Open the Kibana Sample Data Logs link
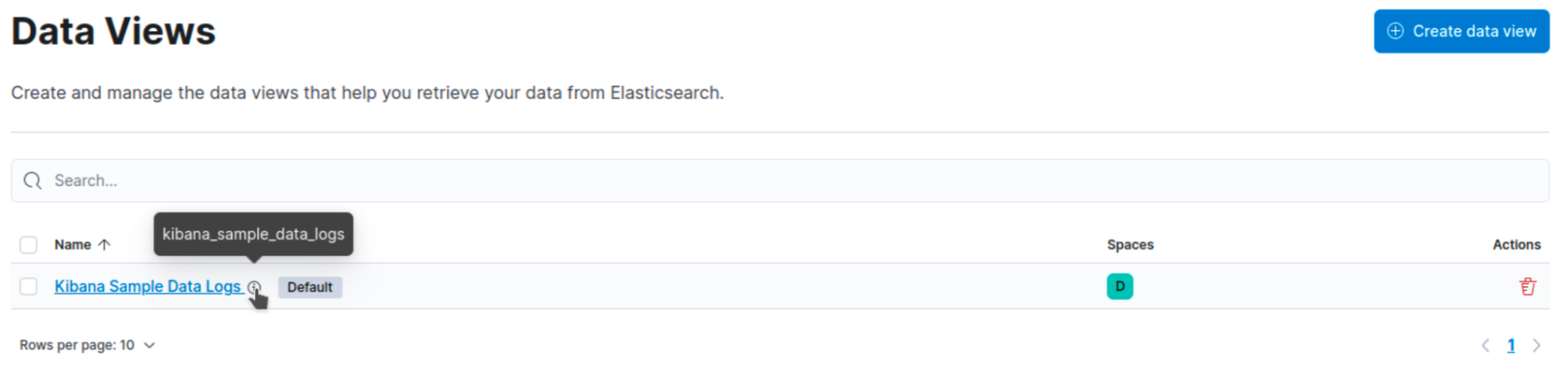The height and width of the screenshot is (386, 1568). 147,286
